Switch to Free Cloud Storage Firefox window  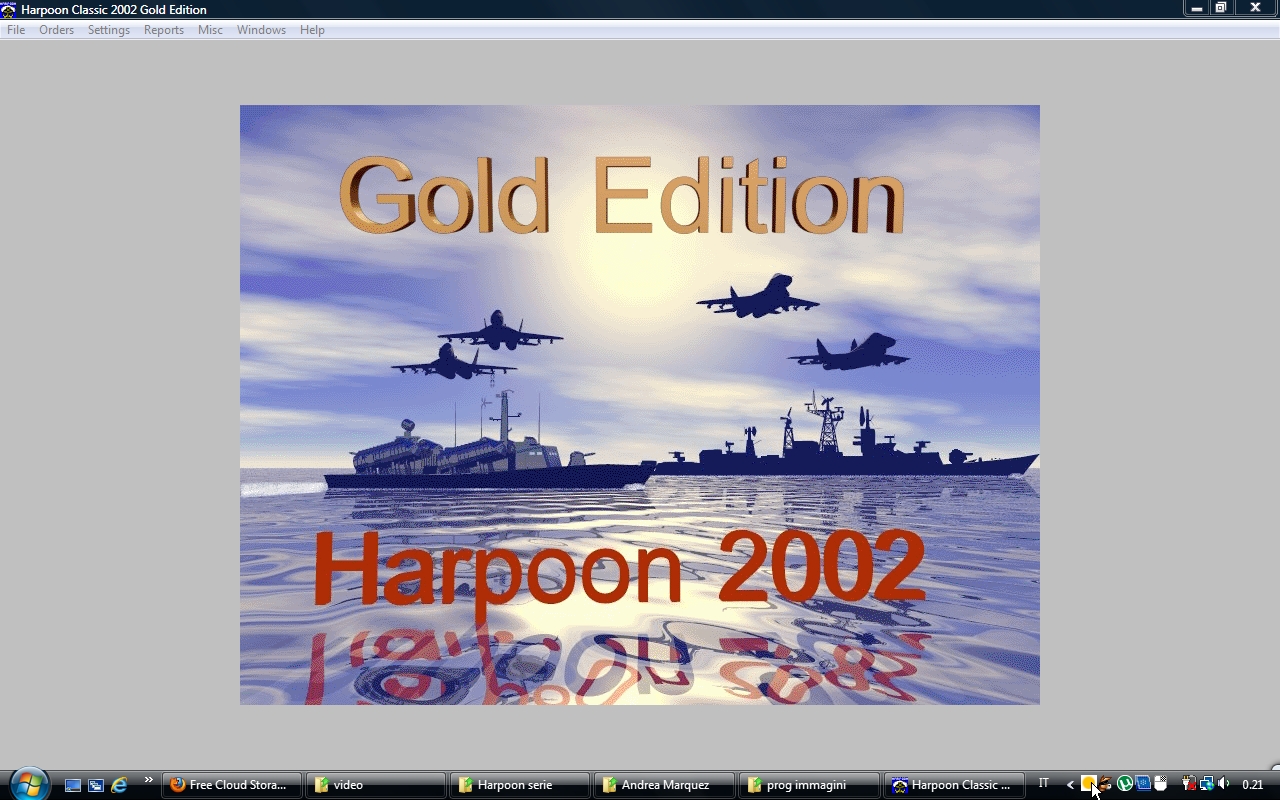(233, 785)
